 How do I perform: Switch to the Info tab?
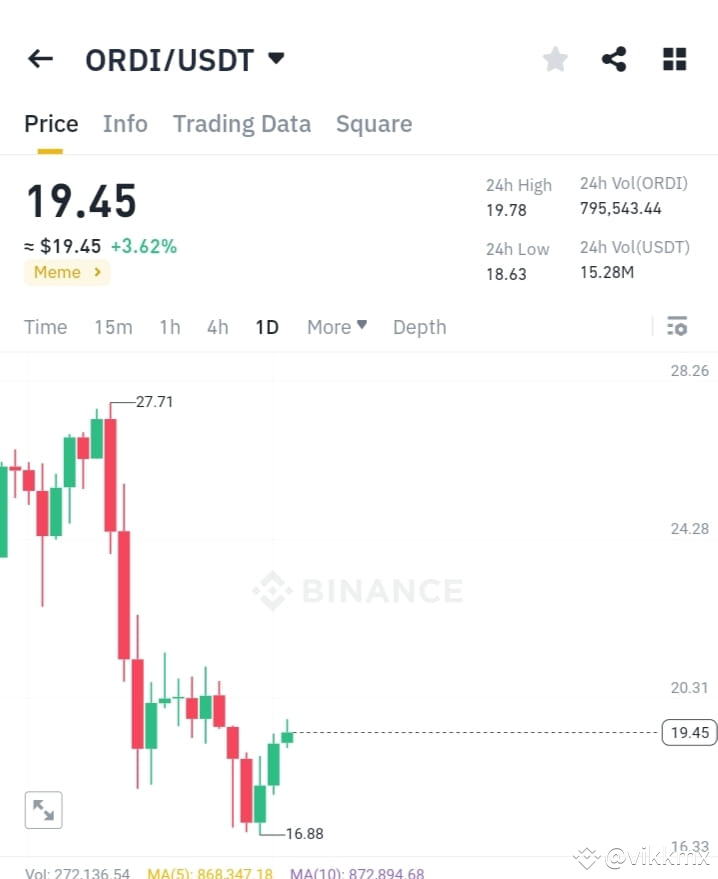[x=125, y=124]
